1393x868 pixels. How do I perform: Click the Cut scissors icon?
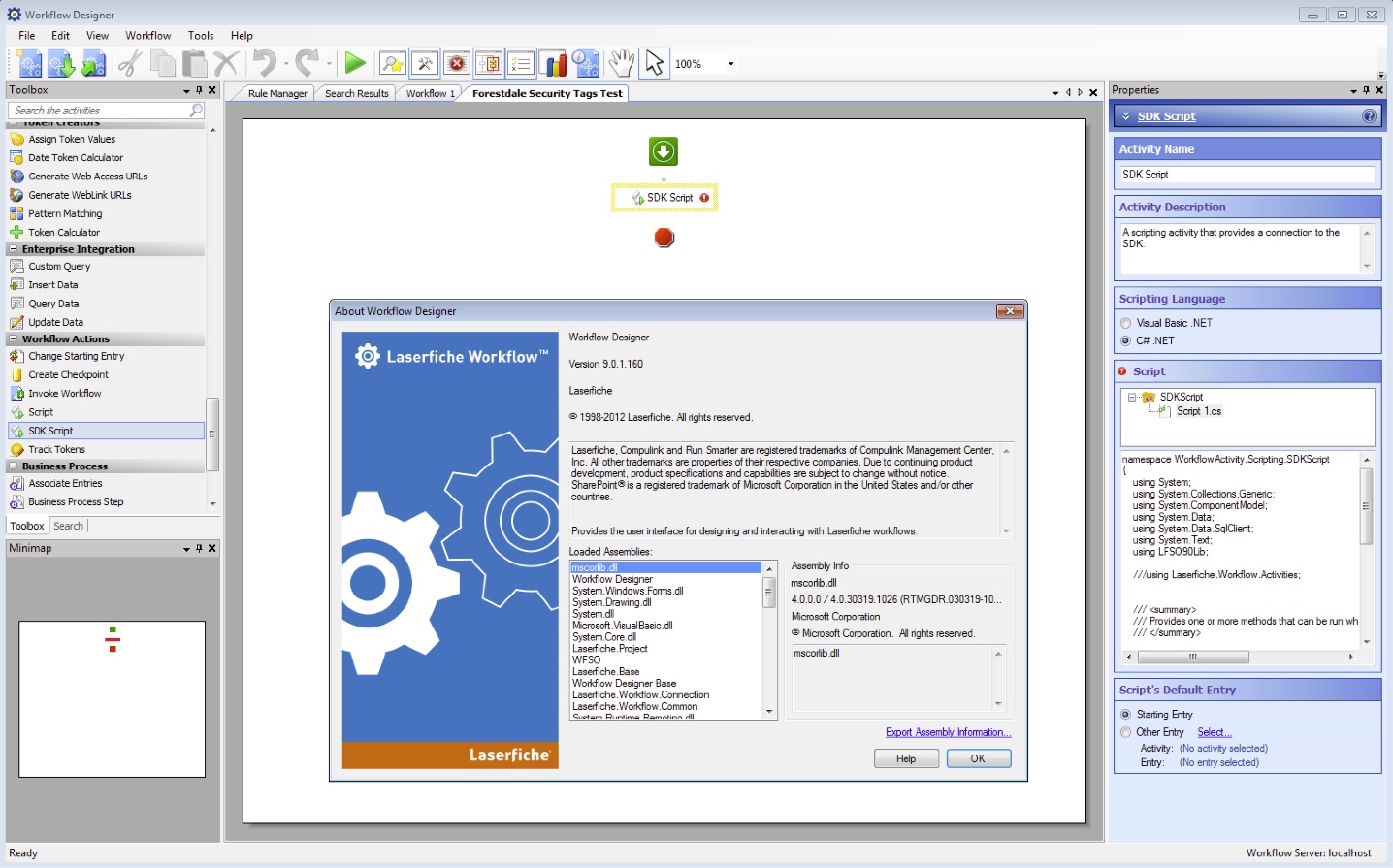(130, 64)
